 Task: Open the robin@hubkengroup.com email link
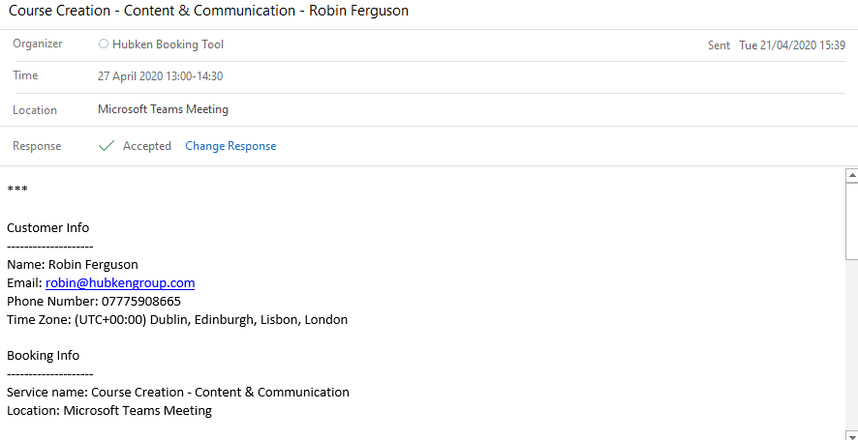[120, 283]
